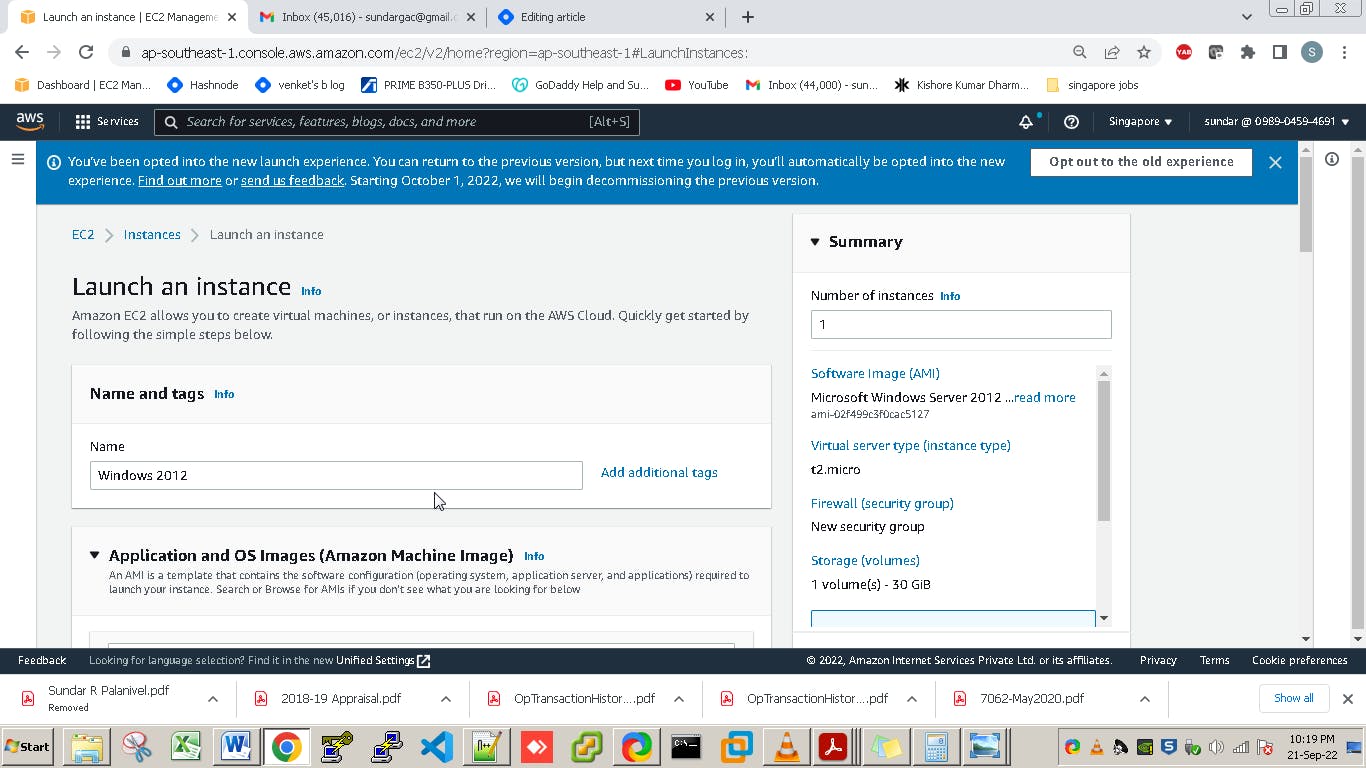
Task: Collapse Application and OS Images section
Action: click(x=95, y=555)
